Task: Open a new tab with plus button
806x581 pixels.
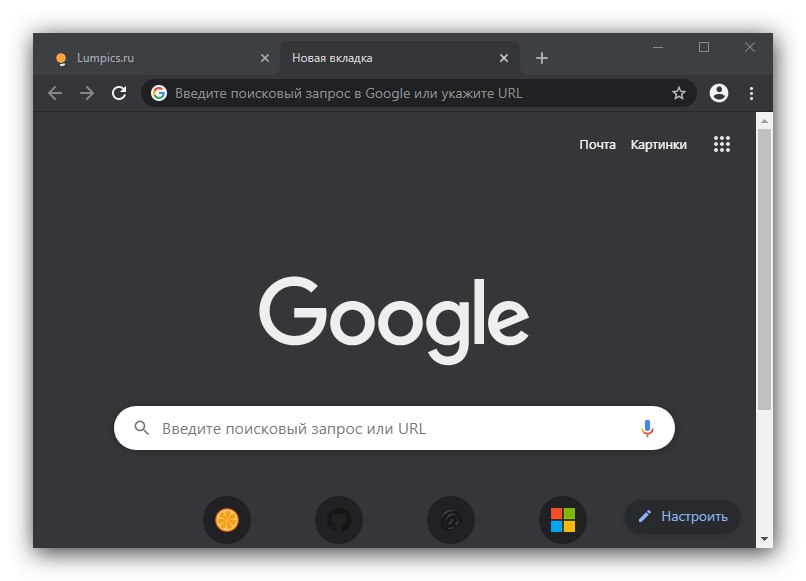Action: coord(542,58)
